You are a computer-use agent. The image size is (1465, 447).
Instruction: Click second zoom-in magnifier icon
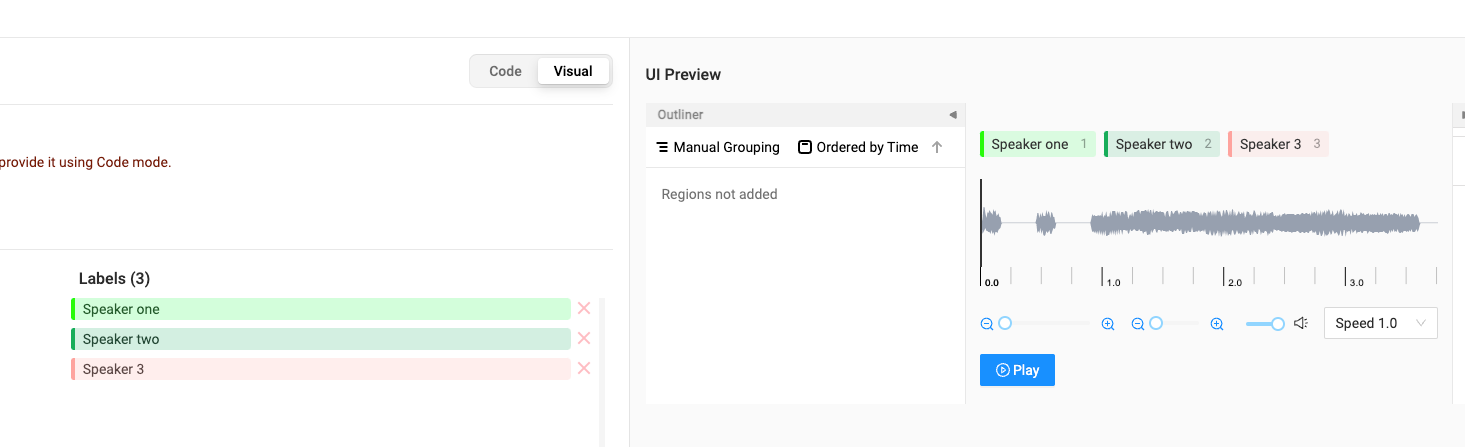pos(1217,324)
